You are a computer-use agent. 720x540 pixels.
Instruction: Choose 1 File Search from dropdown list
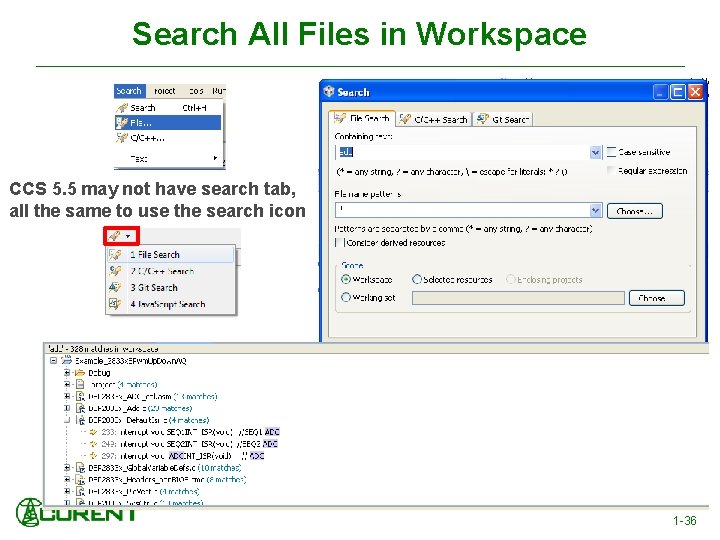pos(171,254)
